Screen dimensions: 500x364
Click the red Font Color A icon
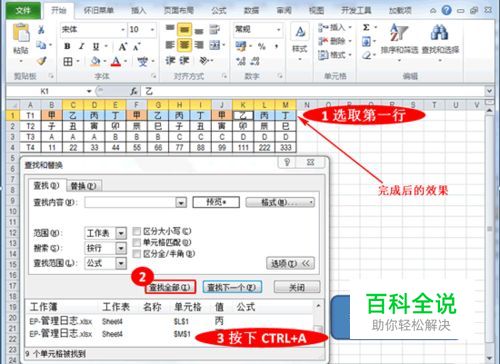116,61
